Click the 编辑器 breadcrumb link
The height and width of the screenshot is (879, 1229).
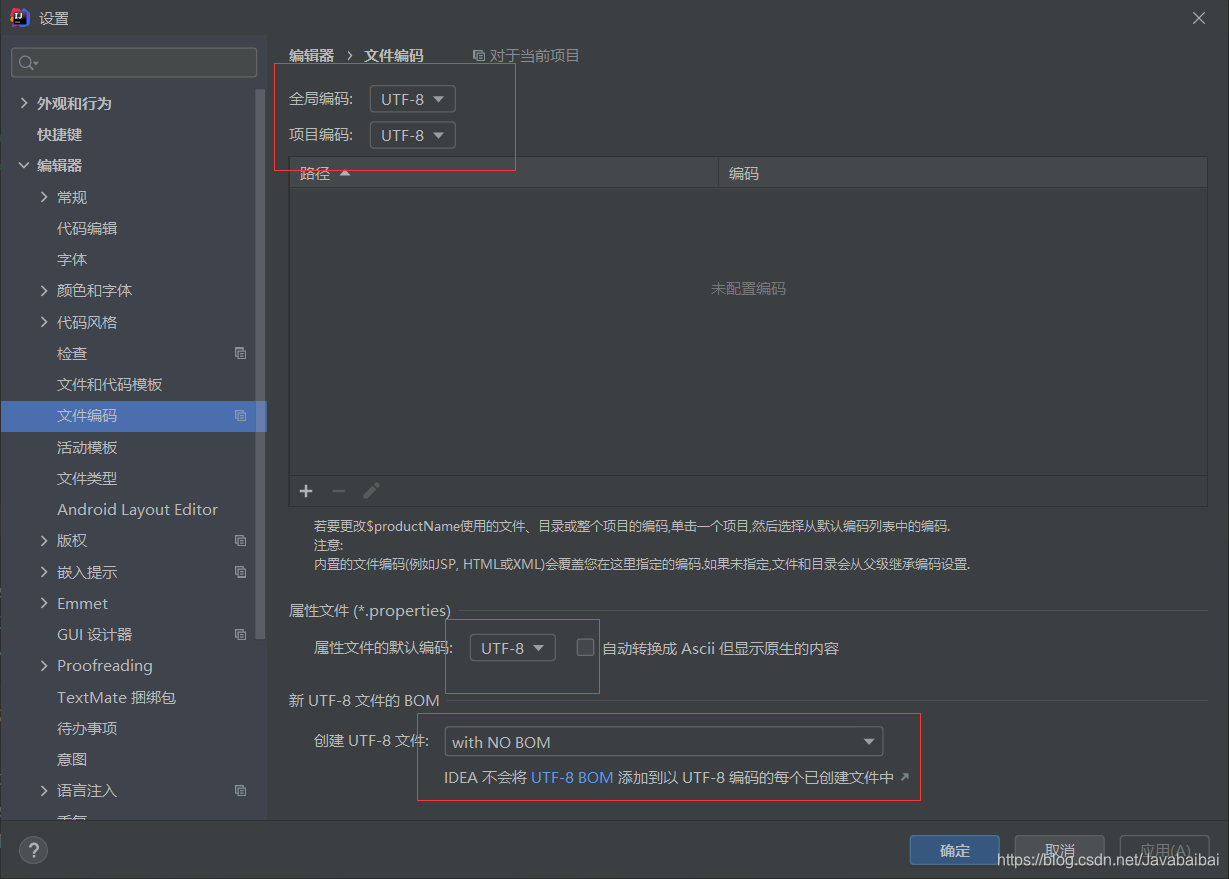point(310,55)
